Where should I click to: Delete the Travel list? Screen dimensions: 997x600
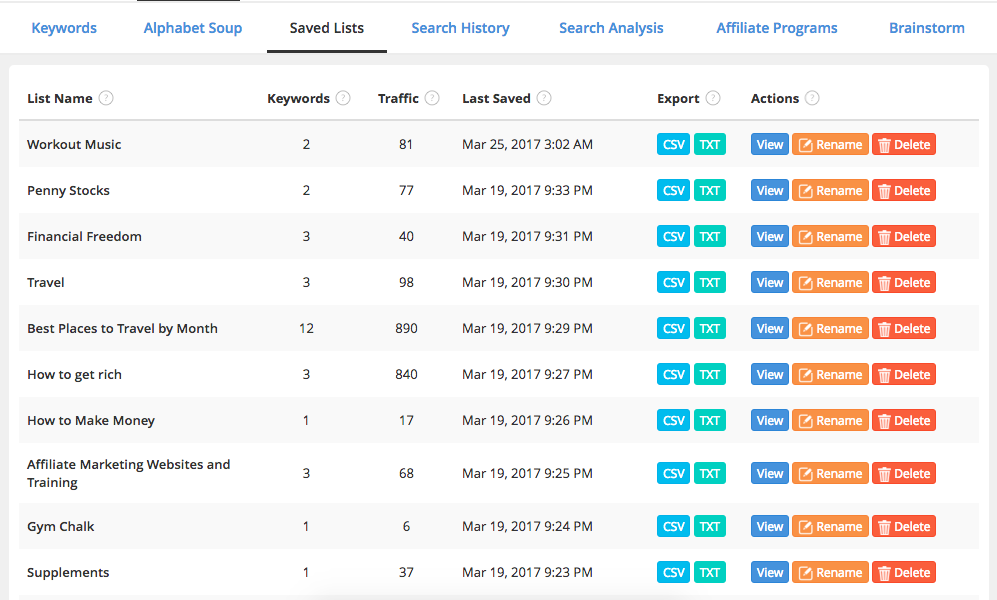pyautogui.click(x=904, y=282)
